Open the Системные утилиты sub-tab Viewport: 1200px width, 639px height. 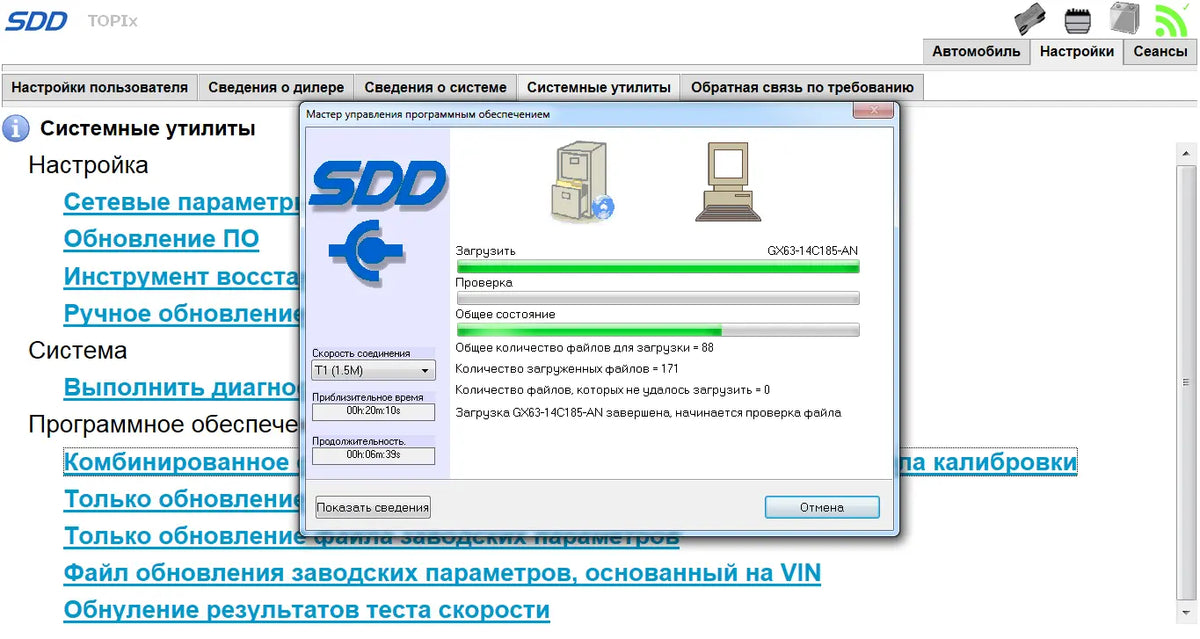(599, 88)
